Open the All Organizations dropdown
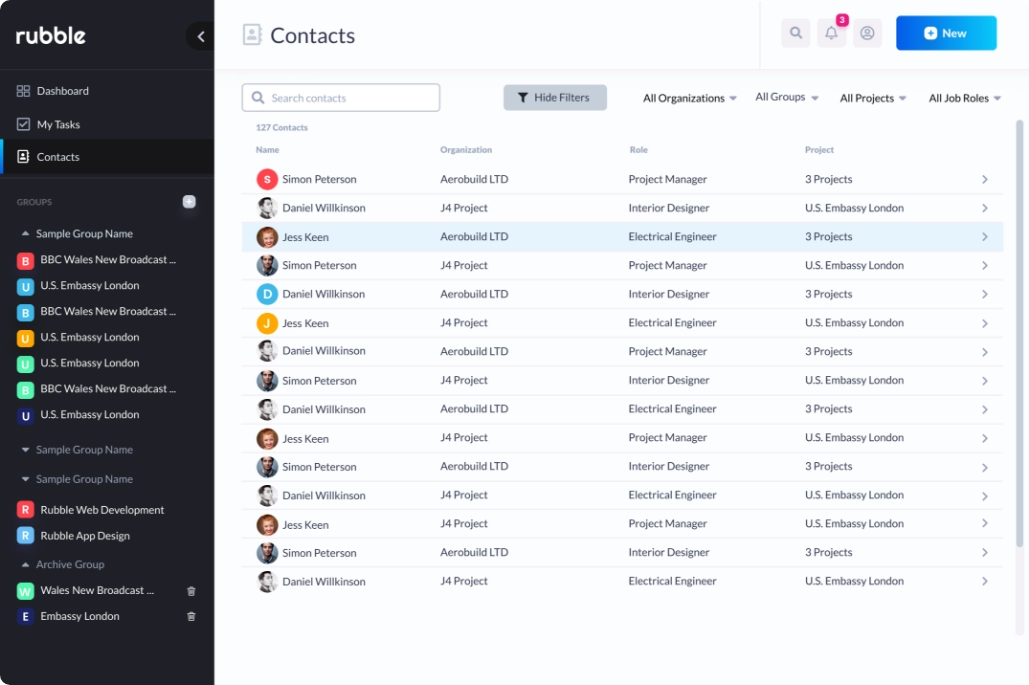Viewport: 1029px width, 685px height. (689, 98)
